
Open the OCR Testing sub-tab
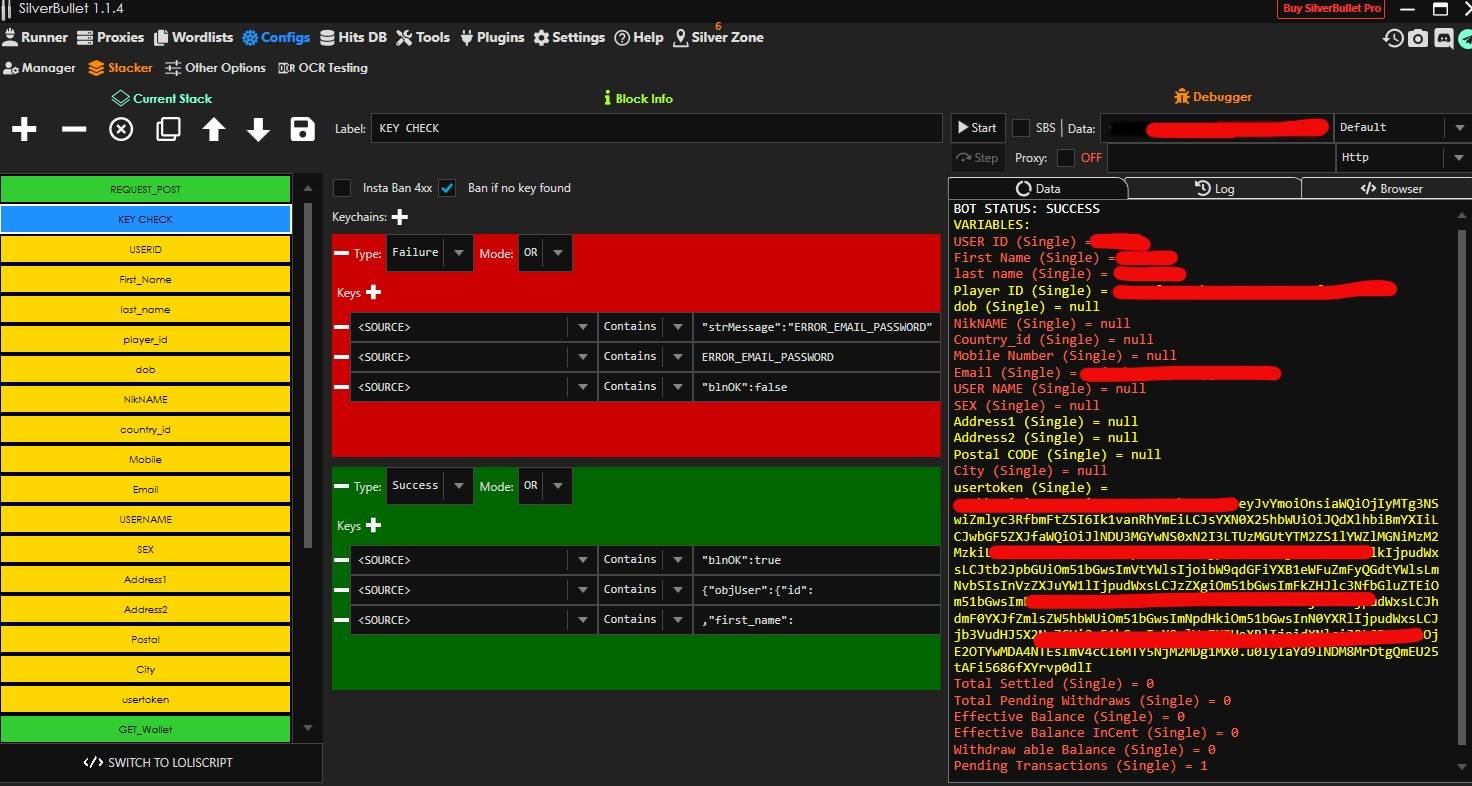323,68
